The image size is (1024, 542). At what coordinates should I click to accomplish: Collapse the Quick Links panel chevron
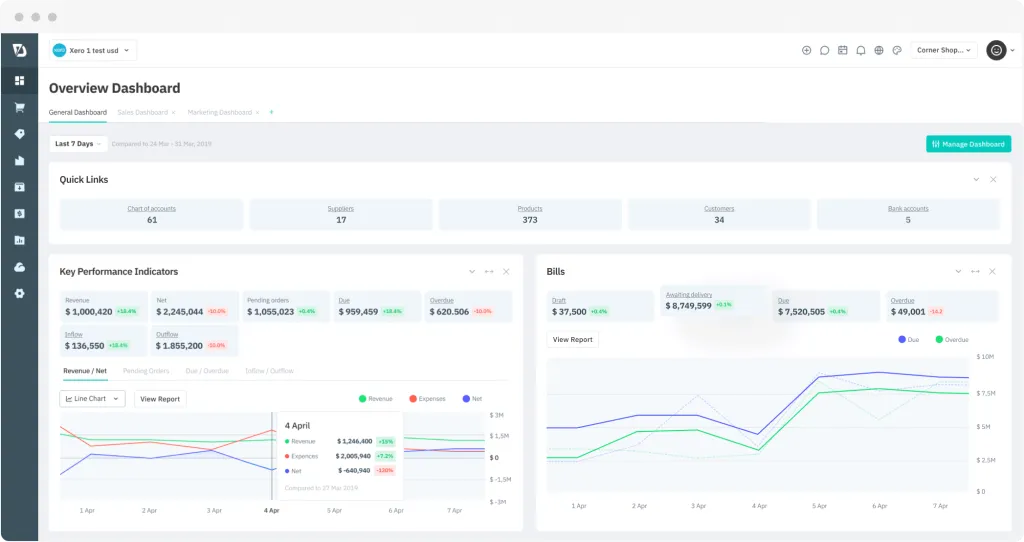click(x=976, y=180)
